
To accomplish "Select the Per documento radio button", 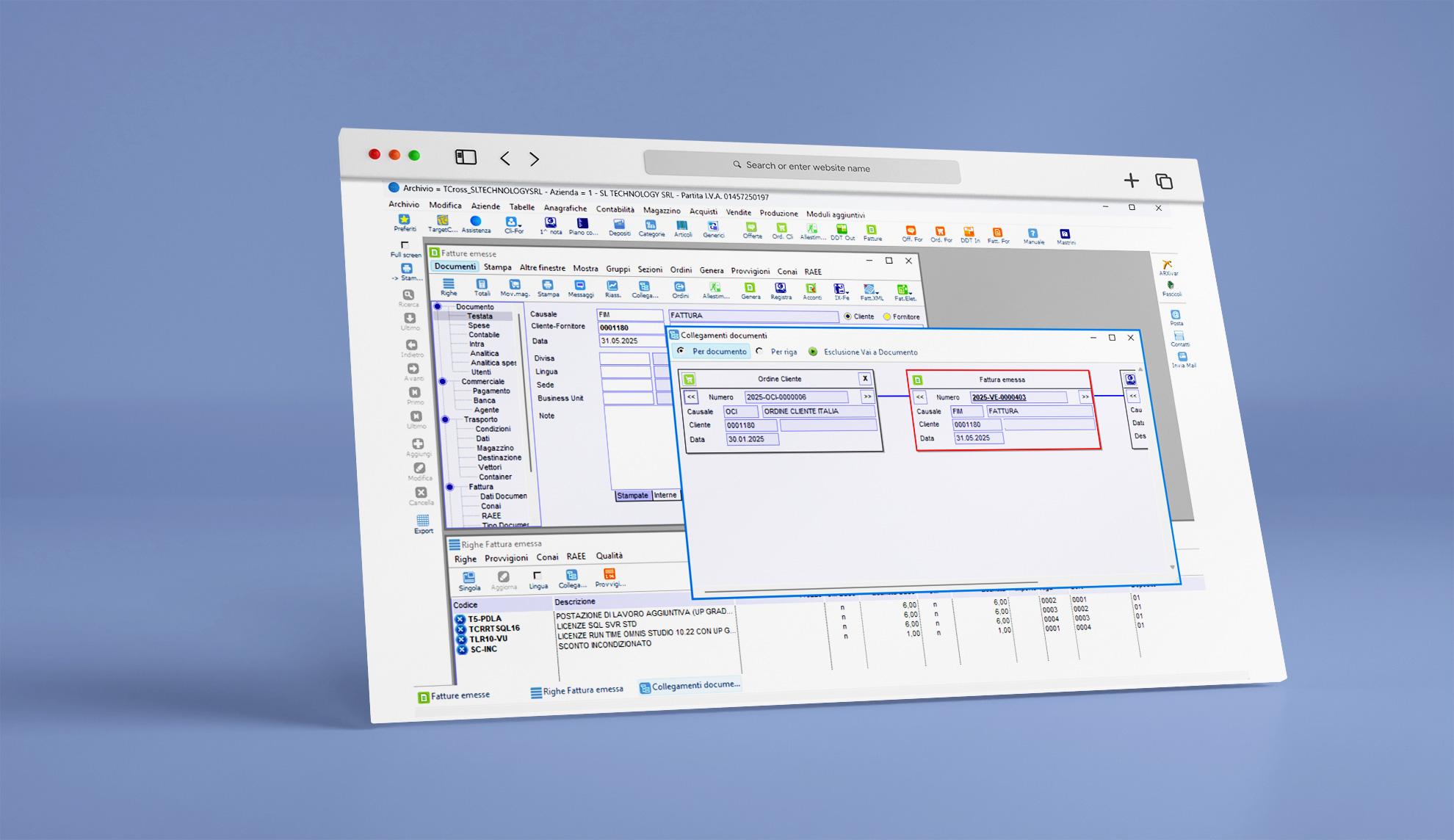I will [681, 351].
